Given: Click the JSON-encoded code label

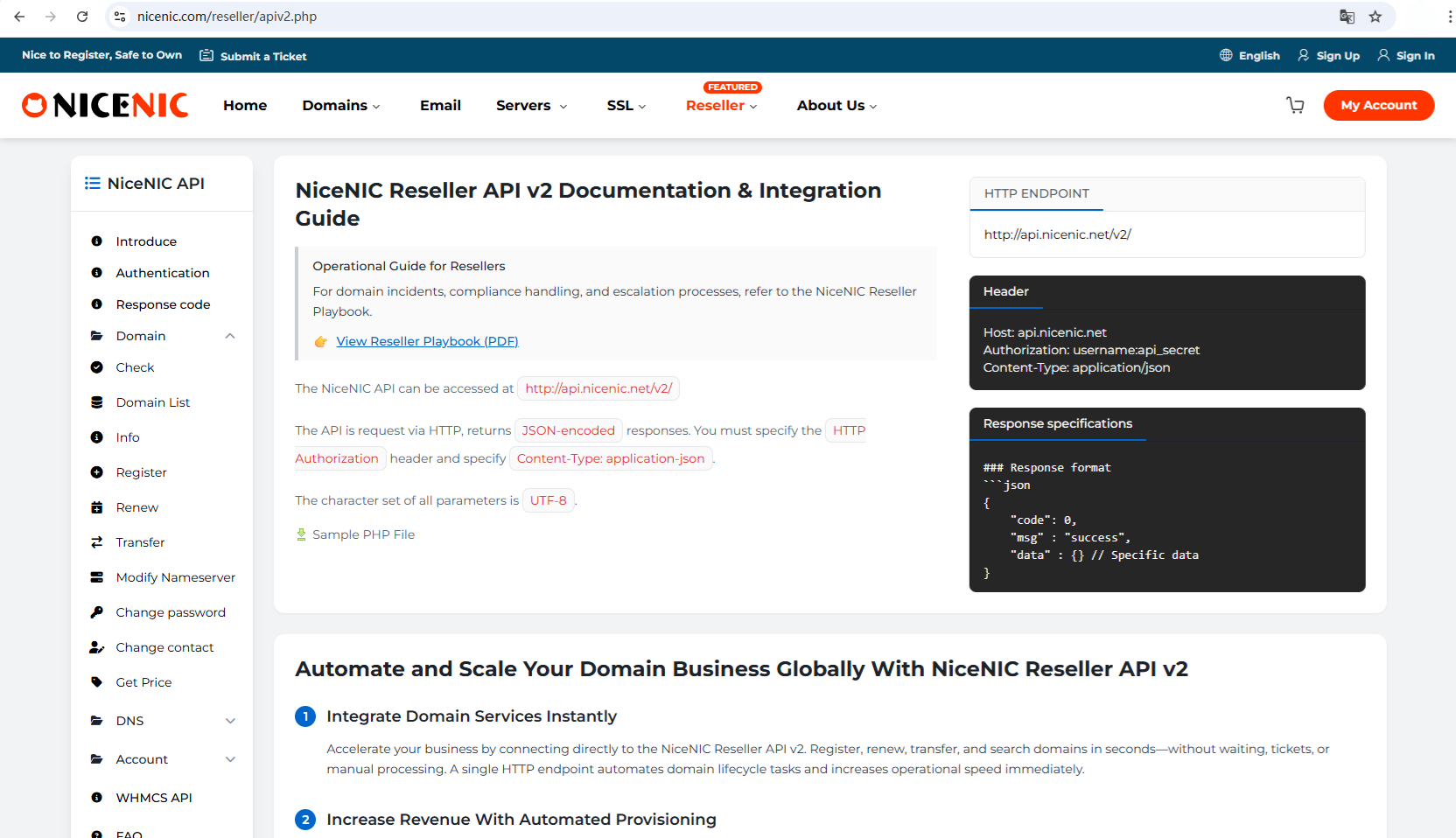Looking at the screenshot, I should (569, 430).
